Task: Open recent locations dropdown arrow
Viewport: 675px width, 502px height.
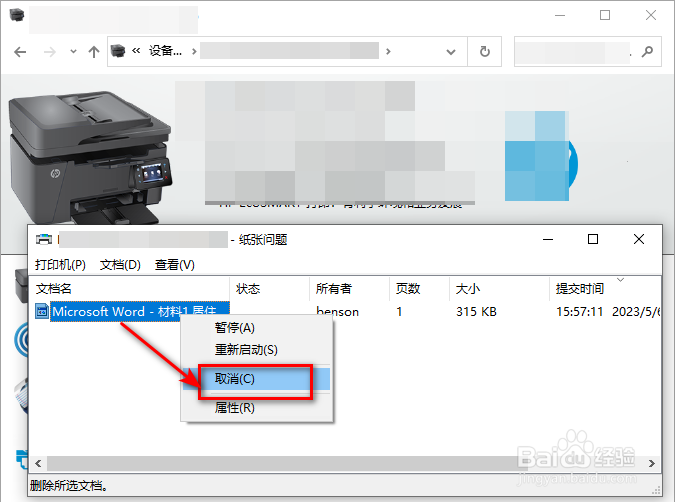Action: click(x=73, y=52)
